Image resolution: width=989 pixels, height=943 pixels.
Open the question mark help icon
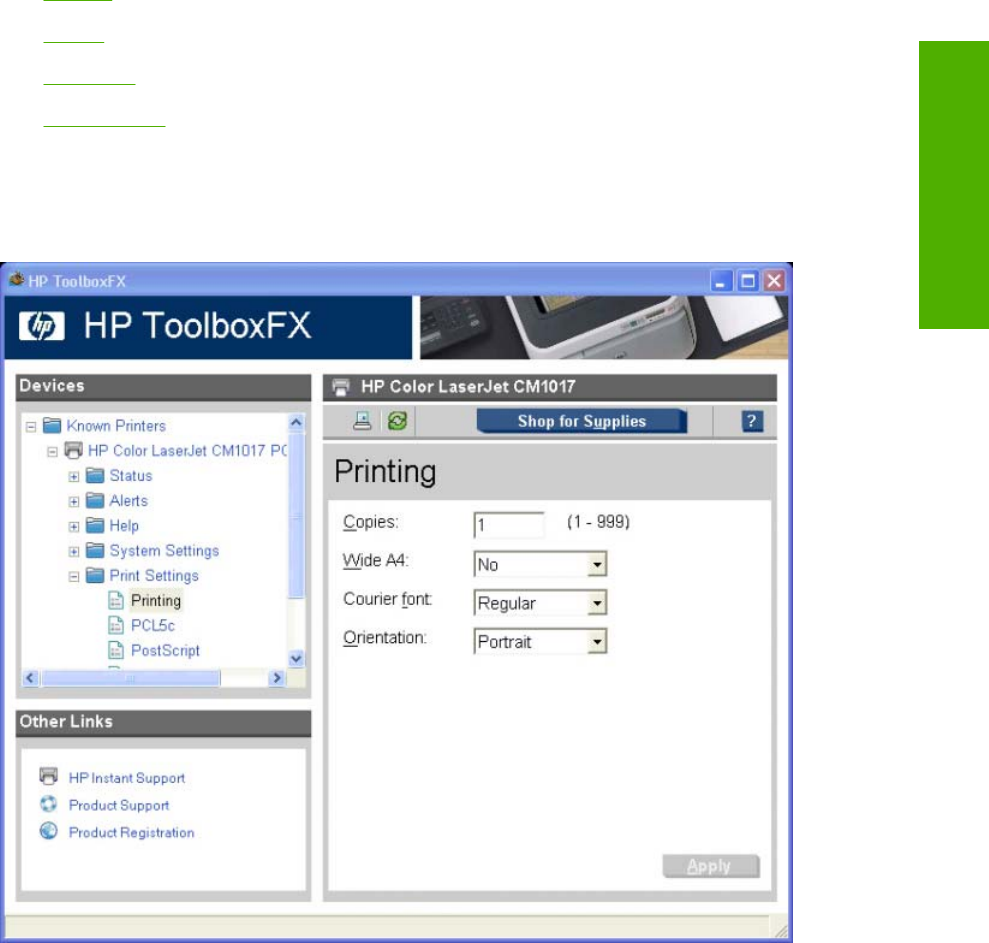751,421
